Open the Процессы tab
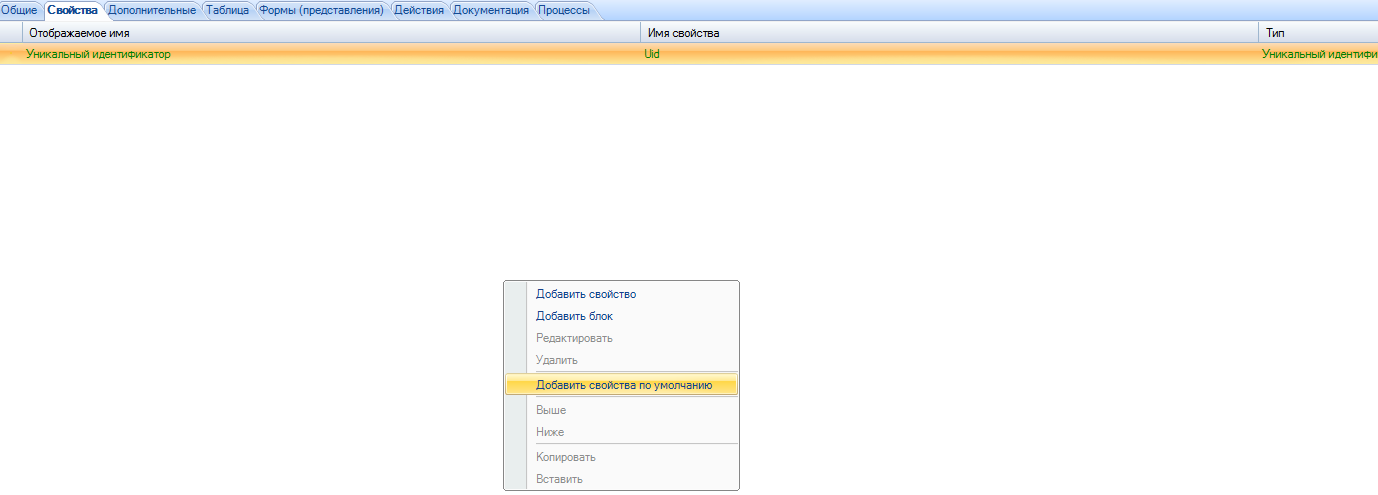The height and width of the screenshot is (495, 1378). [564, 10]
